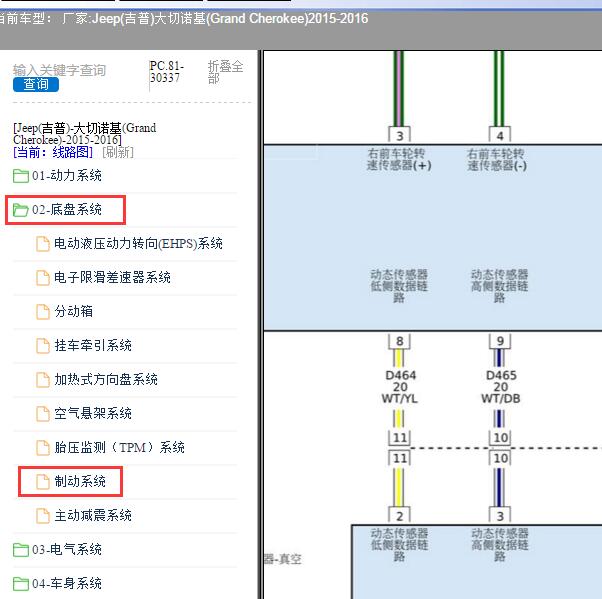The width and height of the screenshot is (602, 599).
Task: Click document icon beside 电子限滑差速器系统
Action: [43, 278]
